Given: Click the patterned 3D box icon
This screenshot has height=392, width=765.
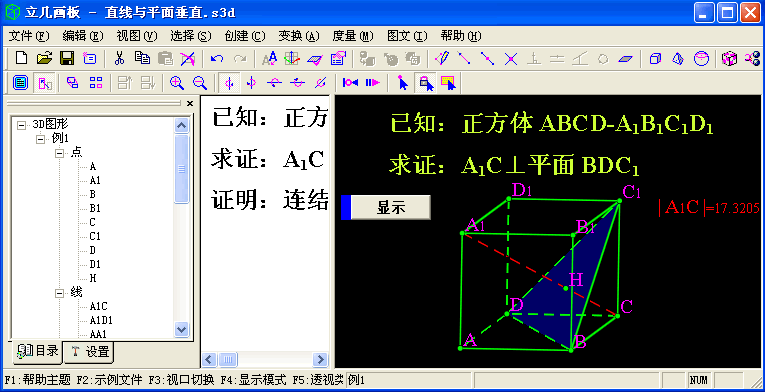Looking at the screenshot, I should [729, 59].
